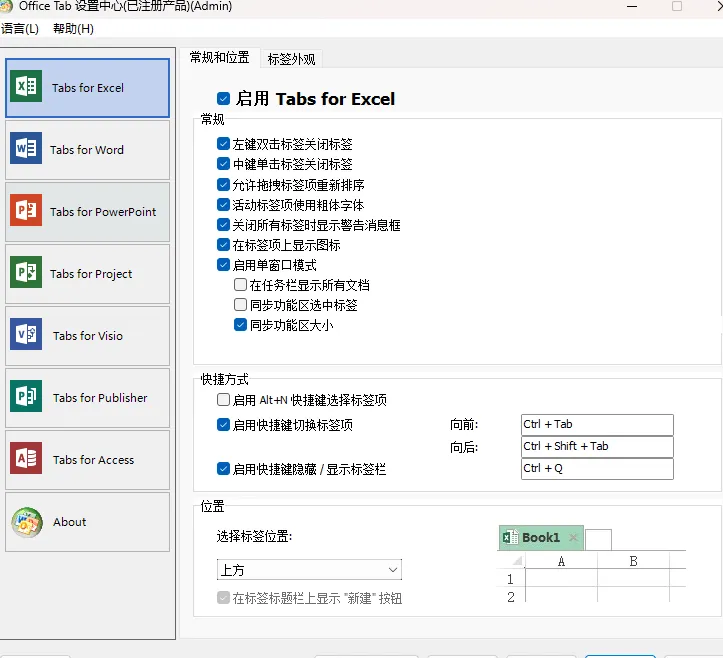Click row 1 header in preview
This screenshot has height=658, width=723.
510,579
